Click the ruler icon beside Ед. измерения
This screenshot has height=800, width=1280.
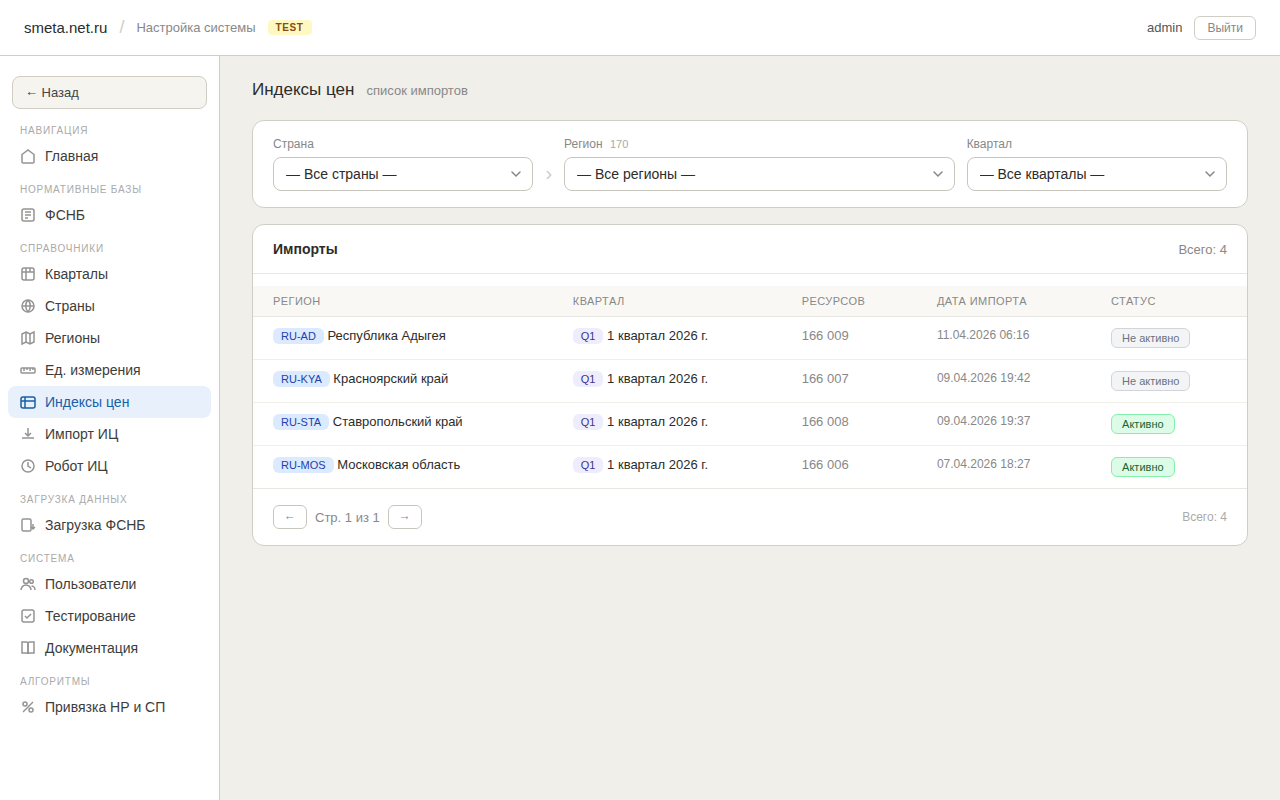pos(28,370)
